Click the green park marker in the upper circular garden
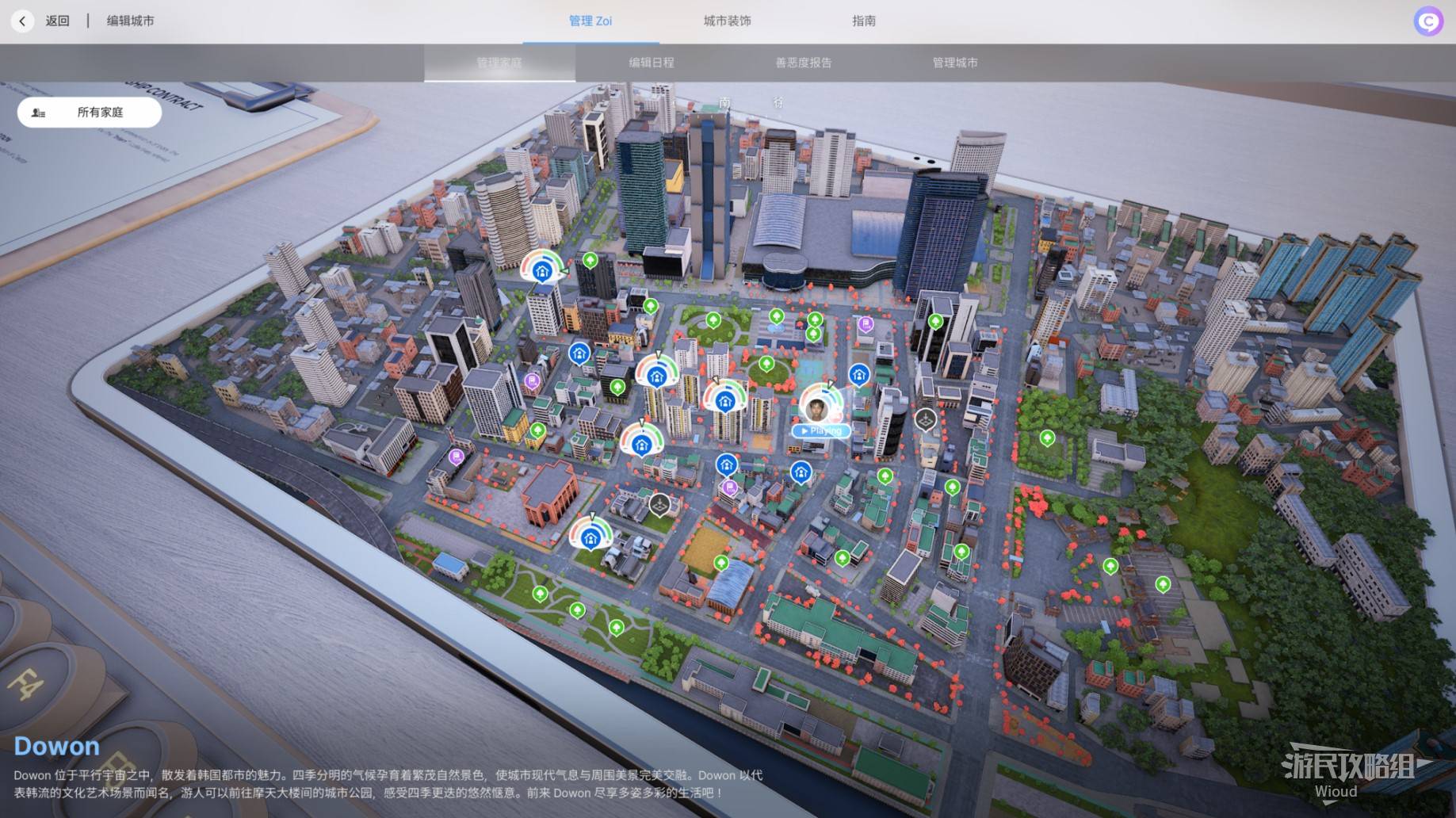1456x818 pixels. [713, 321]
